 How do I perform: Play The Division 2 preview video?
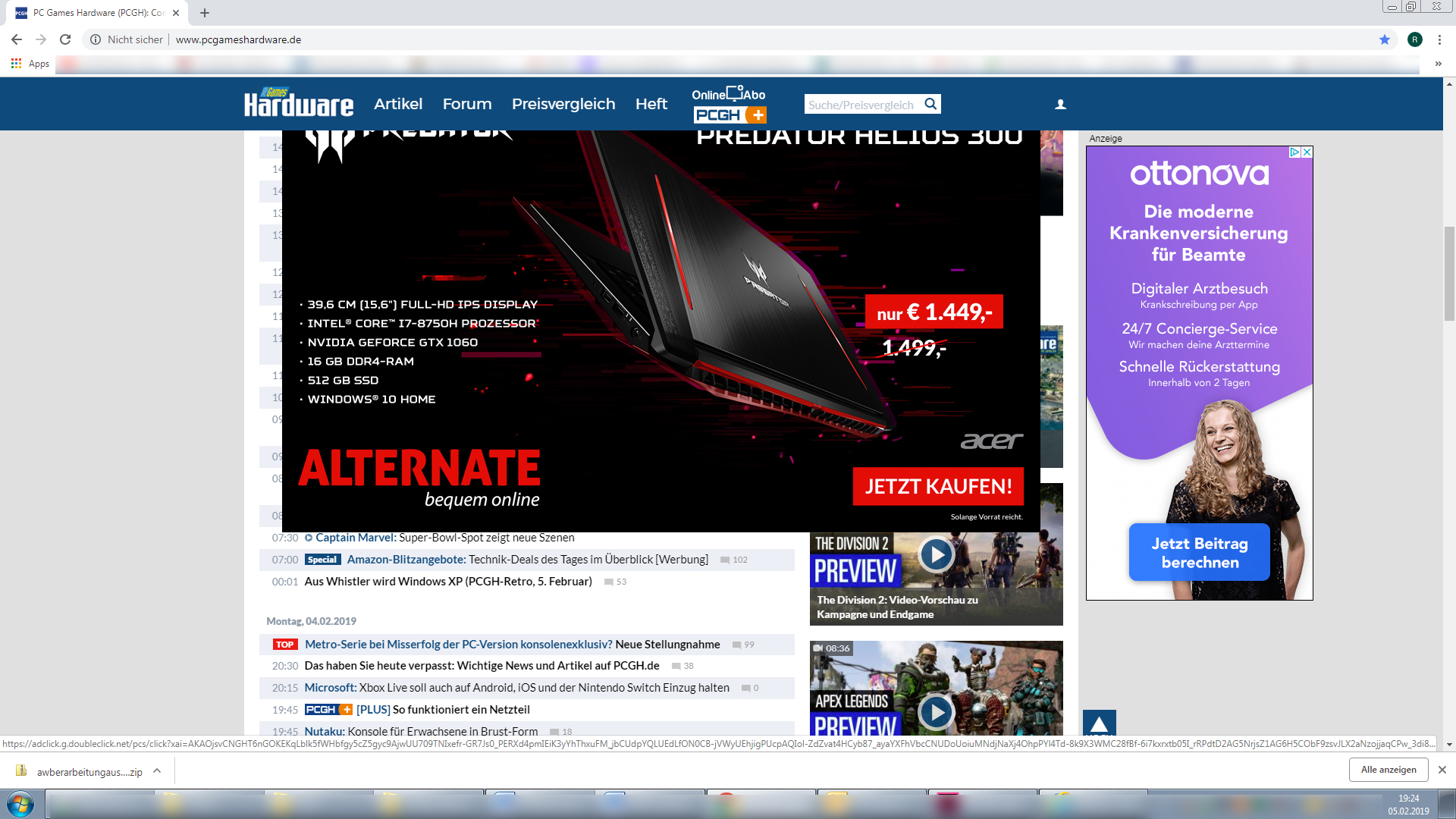click(x=937, y=555)
